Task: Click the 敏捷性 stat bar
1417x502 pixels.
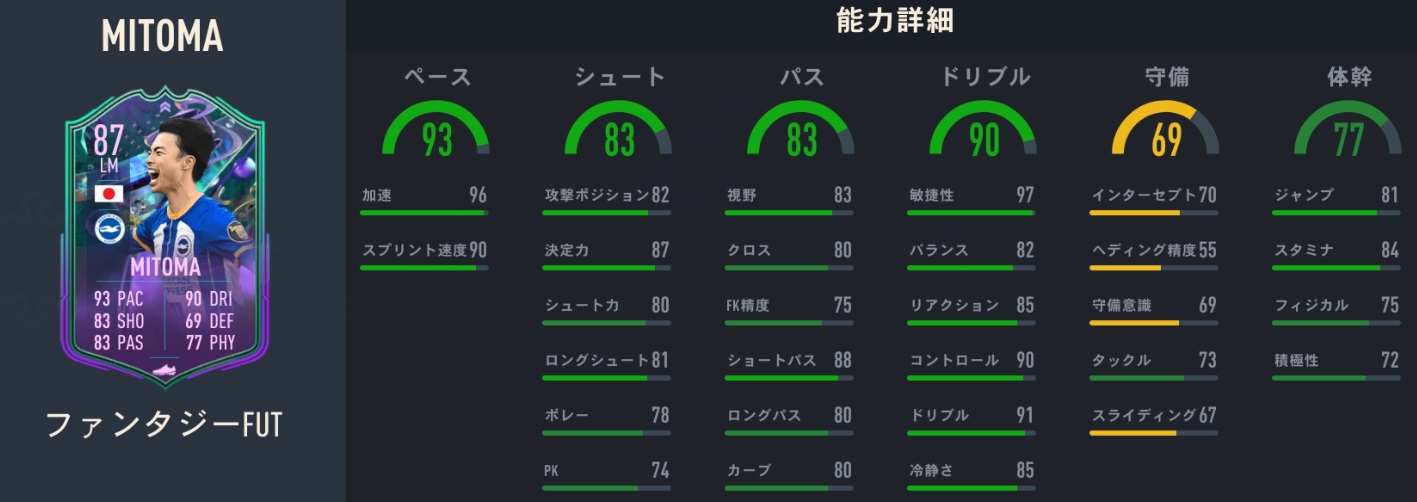Action: [x=971, y=213]
